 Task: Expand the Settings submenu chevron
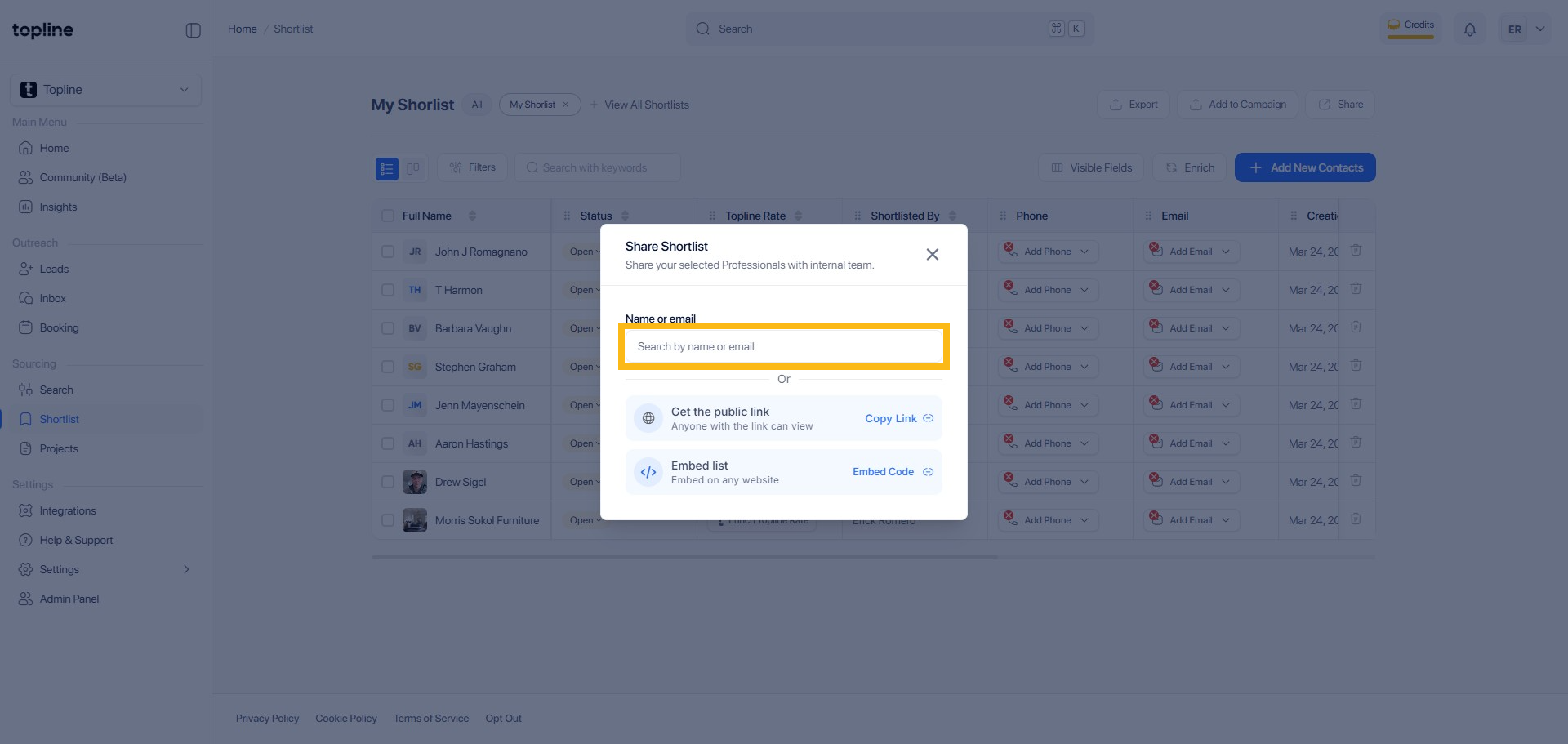pos(186,570)
